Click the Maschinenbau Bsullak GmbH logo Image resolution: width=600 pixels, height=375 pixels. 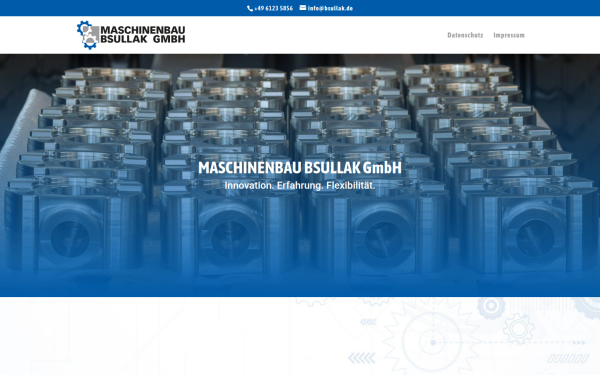click(131, 35)
